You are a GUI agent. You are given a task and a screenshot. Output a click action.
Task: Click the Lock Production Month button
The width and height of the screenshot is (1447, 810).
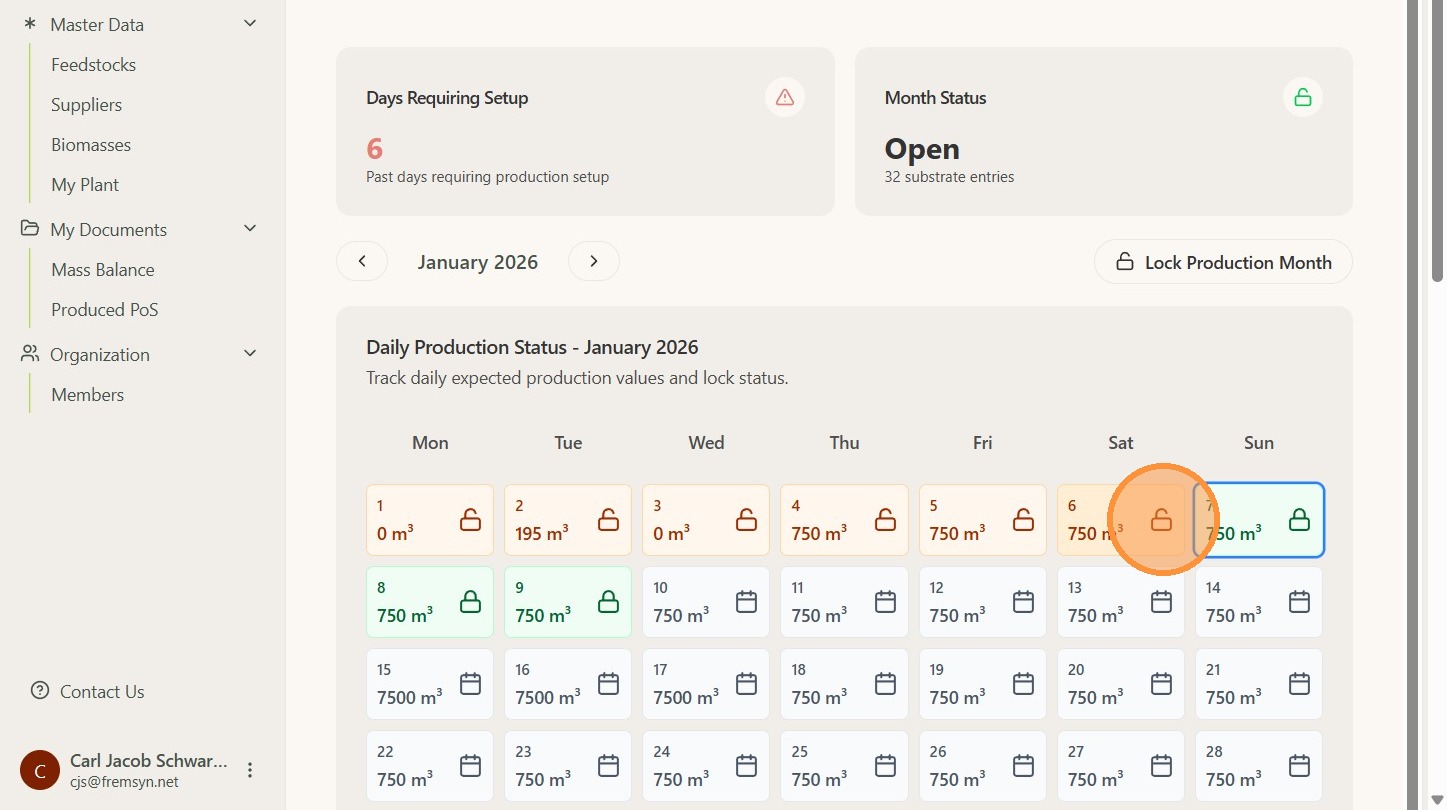coord(1222,262)
